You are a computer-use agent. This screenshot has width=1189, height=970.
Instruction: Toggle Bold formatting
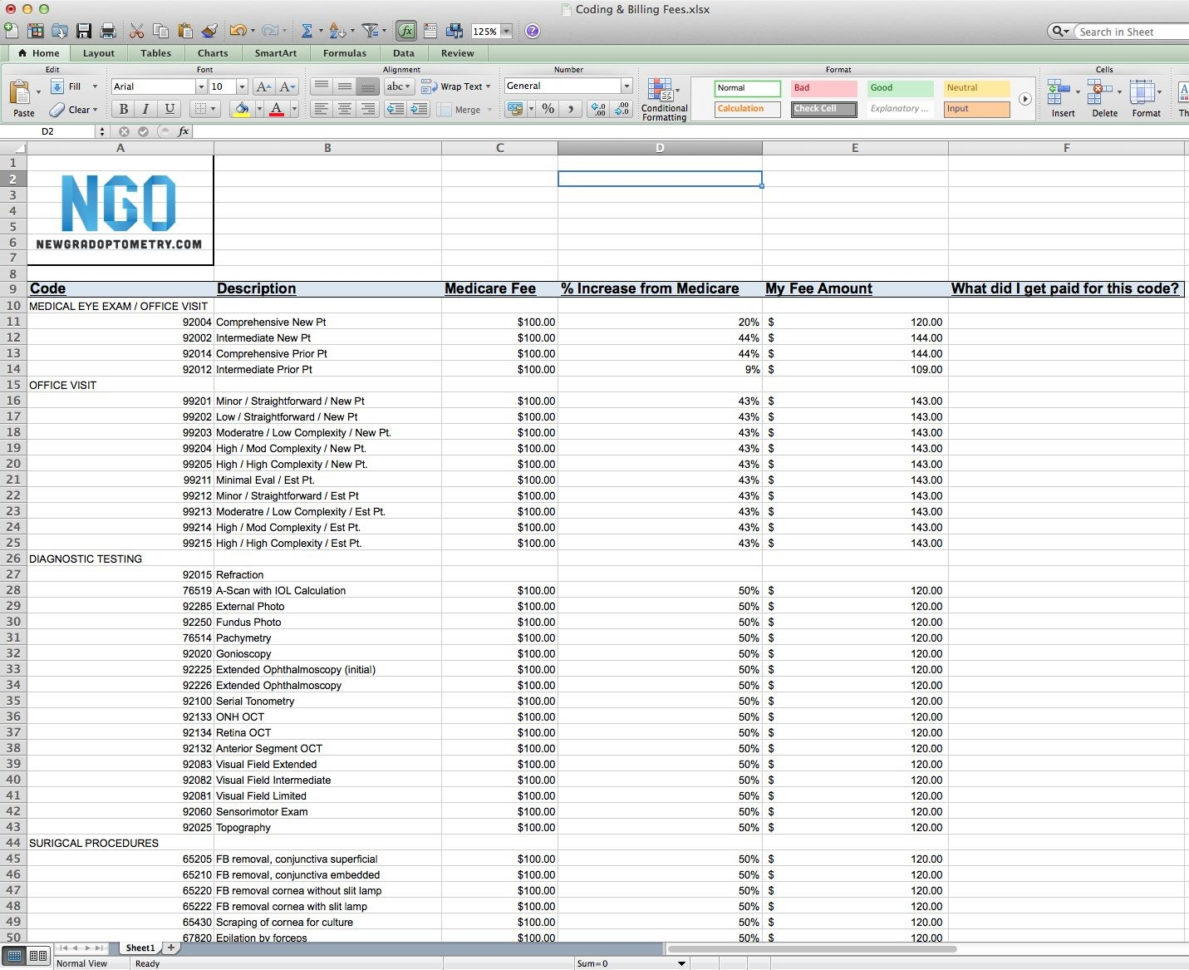123,108
